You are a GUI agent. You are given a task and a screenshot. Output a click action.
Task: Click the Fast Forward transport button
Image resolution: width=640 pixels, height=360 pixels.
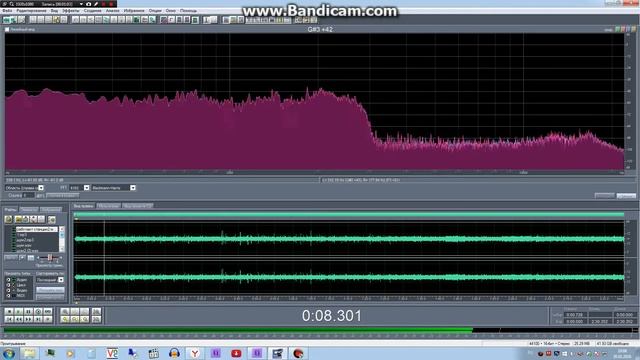pyautogui.click(x=28, y=319)
